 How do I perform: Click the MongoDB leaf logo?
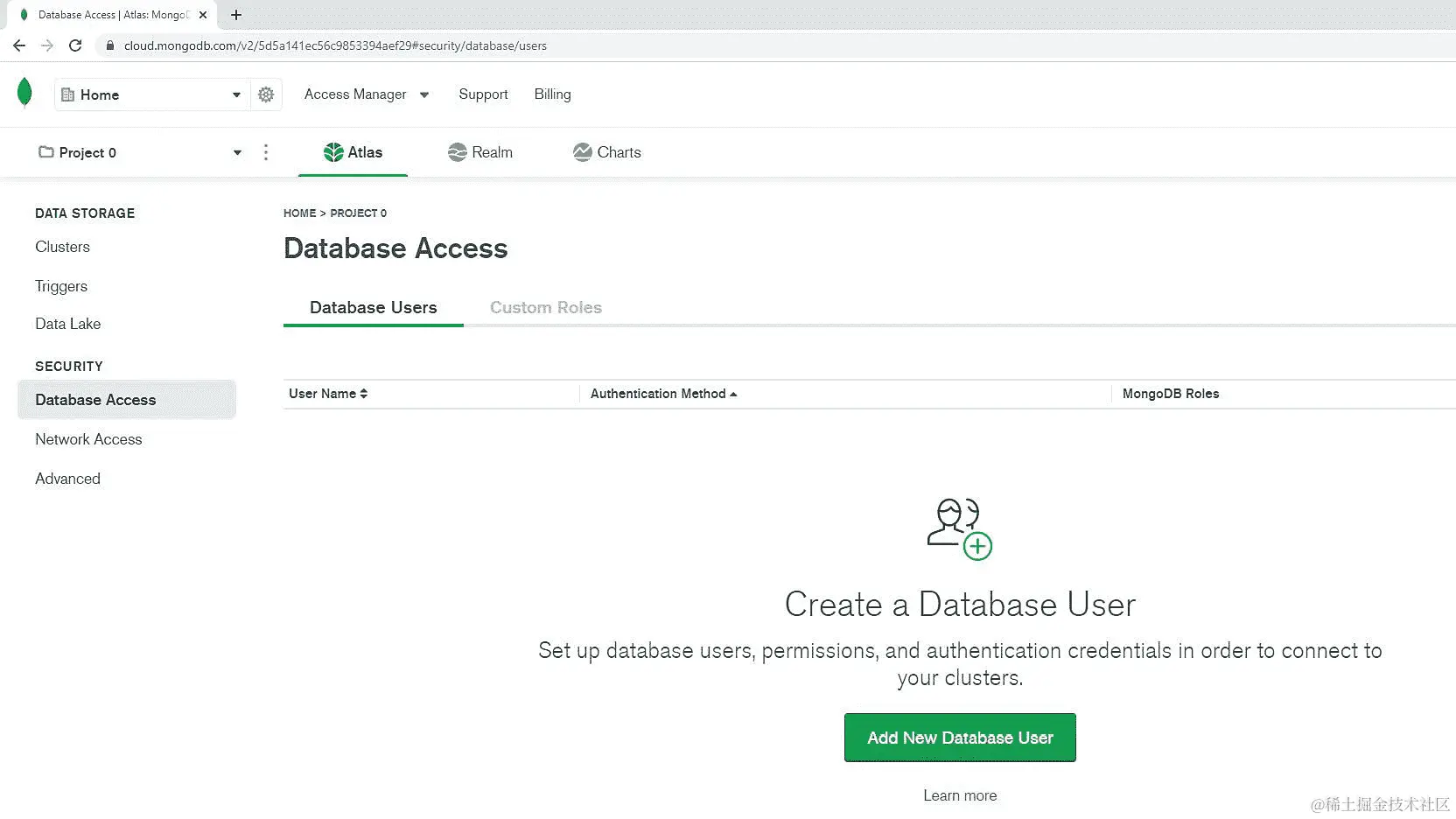coord(24,92)
